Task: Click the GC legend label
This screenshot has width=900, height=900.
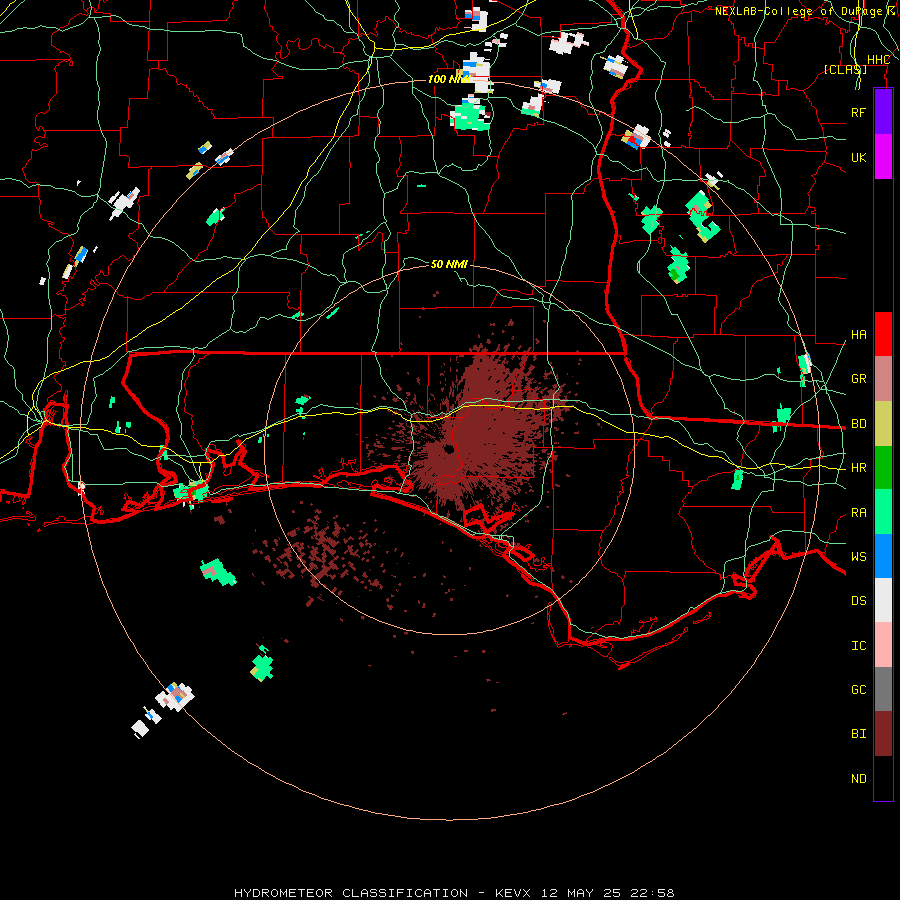Action: click(858, 690)
